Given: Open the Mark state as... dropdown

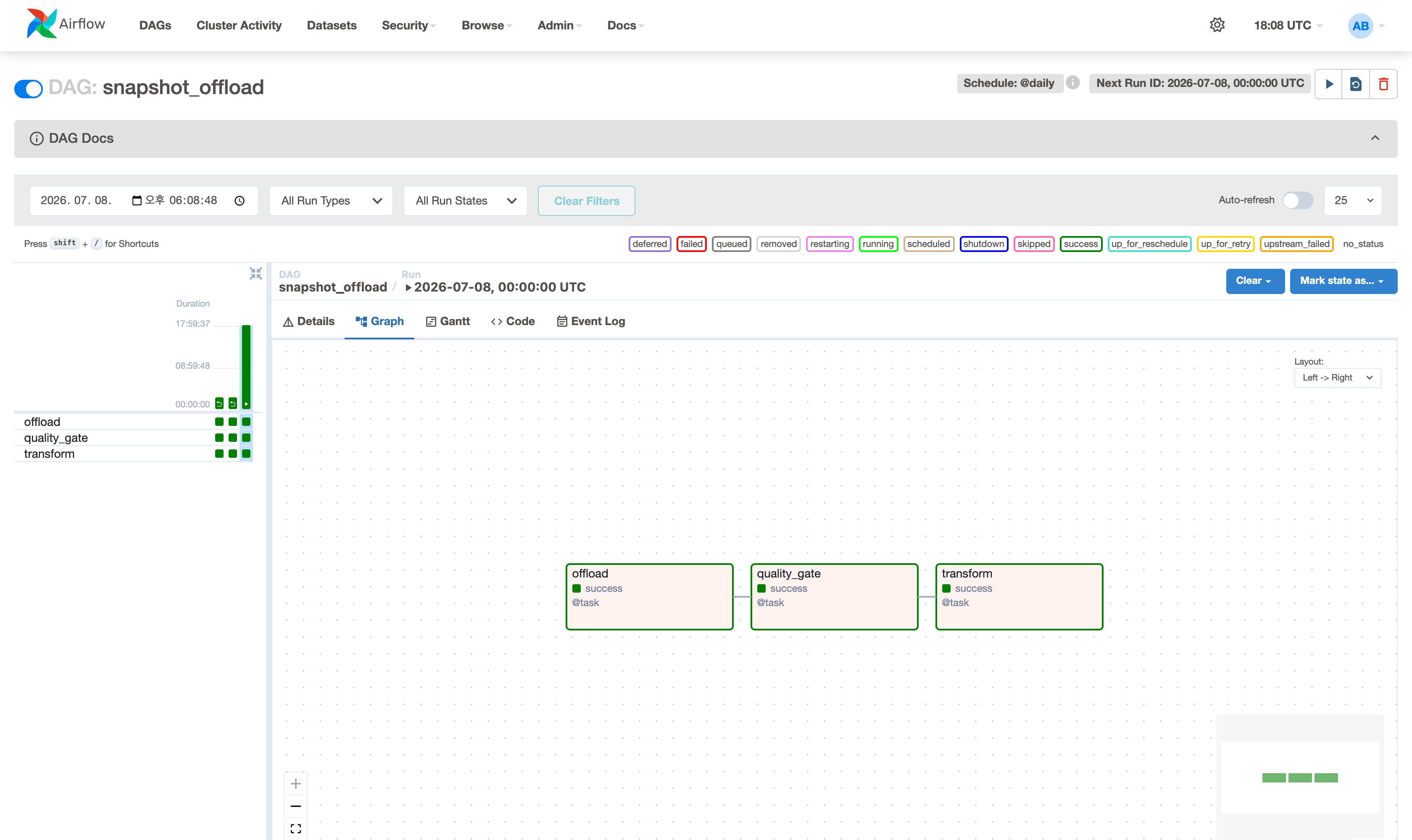Looking at the screenshot, I should [x=1343, y=281].
